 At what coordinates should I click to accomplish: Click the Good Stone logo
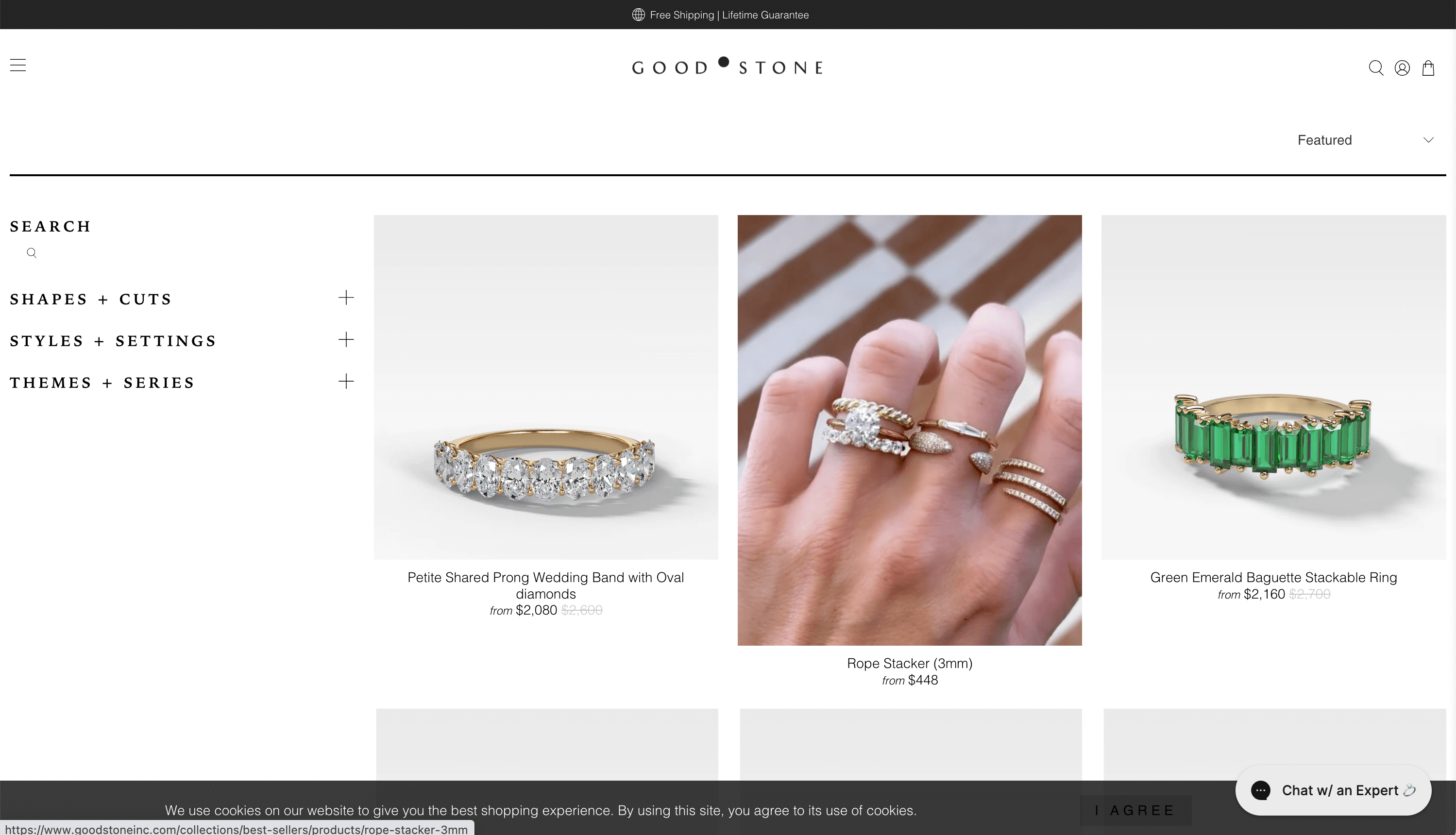(728, 67)
